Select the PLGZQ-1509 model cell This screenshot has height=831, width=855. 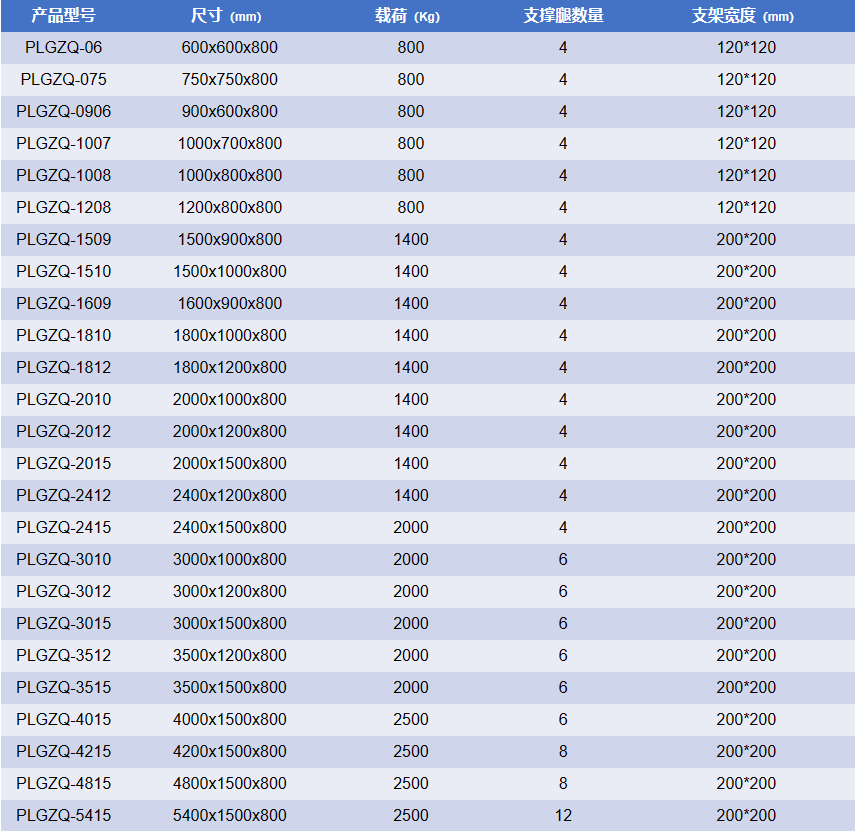click(63, 239)
